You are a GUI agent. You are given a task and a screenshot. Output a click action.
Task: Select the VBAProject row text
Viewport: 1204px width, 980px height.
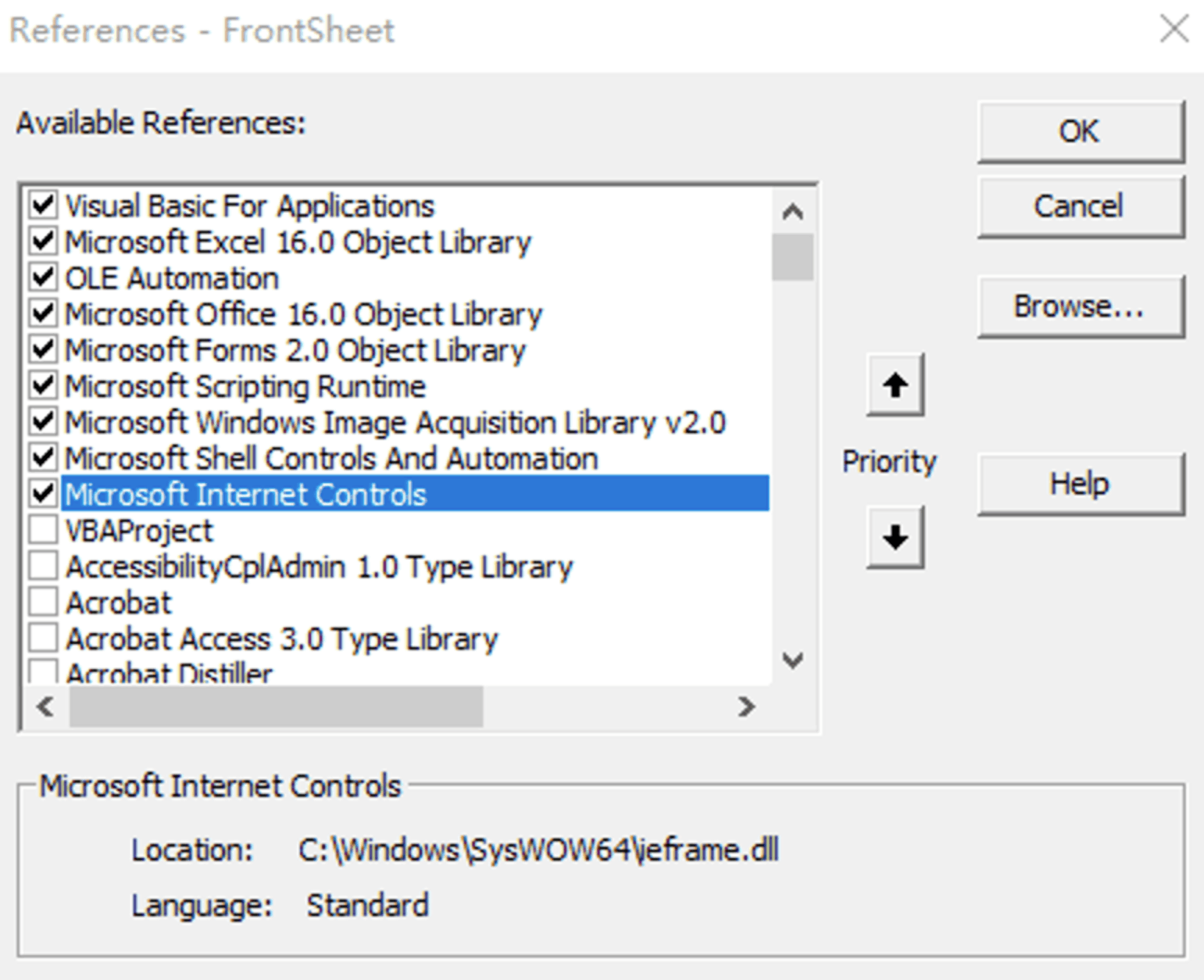coord(139,531)
